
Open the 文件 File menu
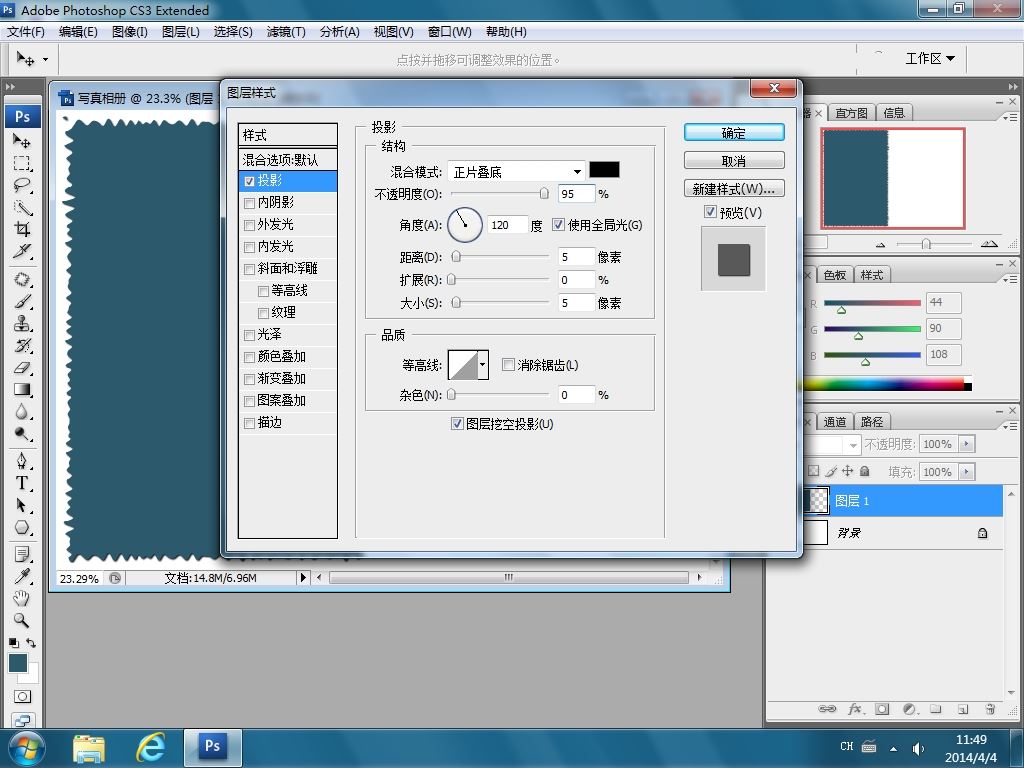(x=25, y=31)
